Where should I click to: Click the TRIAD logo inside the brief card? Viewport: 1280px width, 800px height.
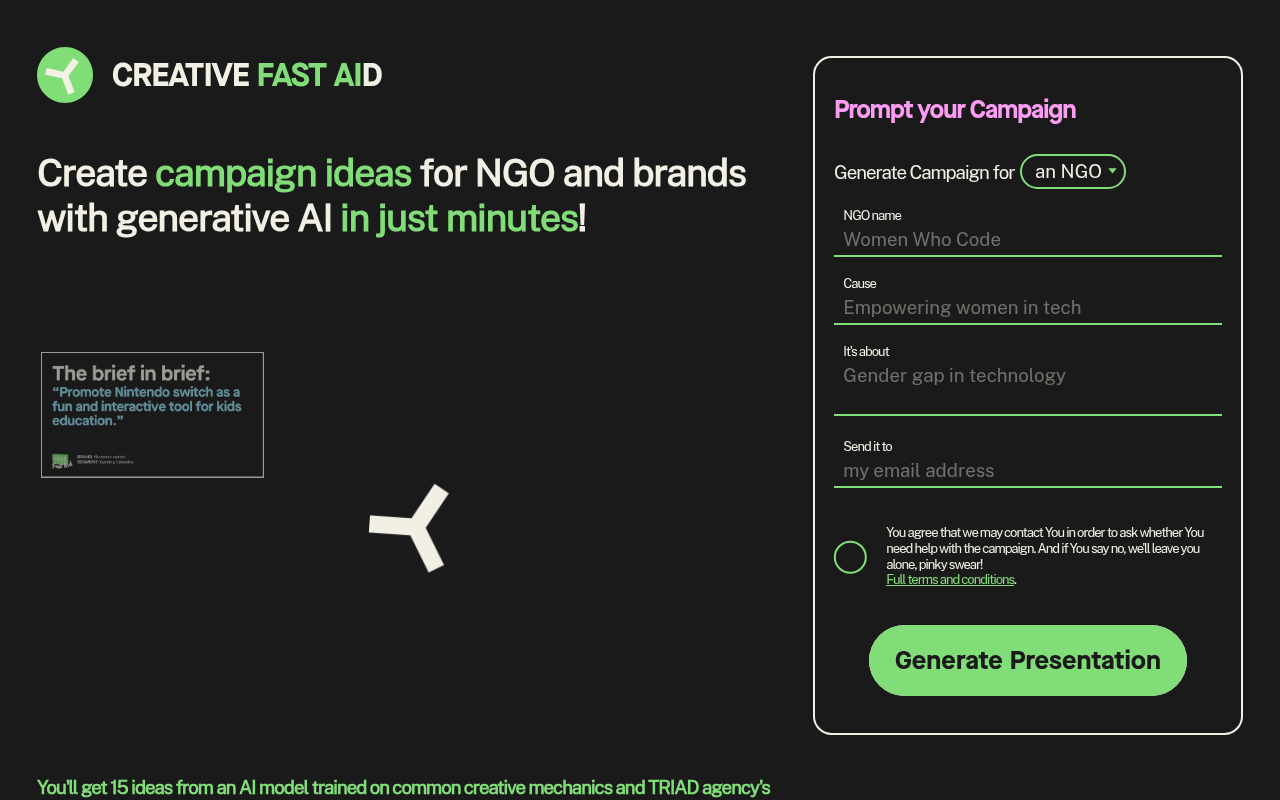62,460
